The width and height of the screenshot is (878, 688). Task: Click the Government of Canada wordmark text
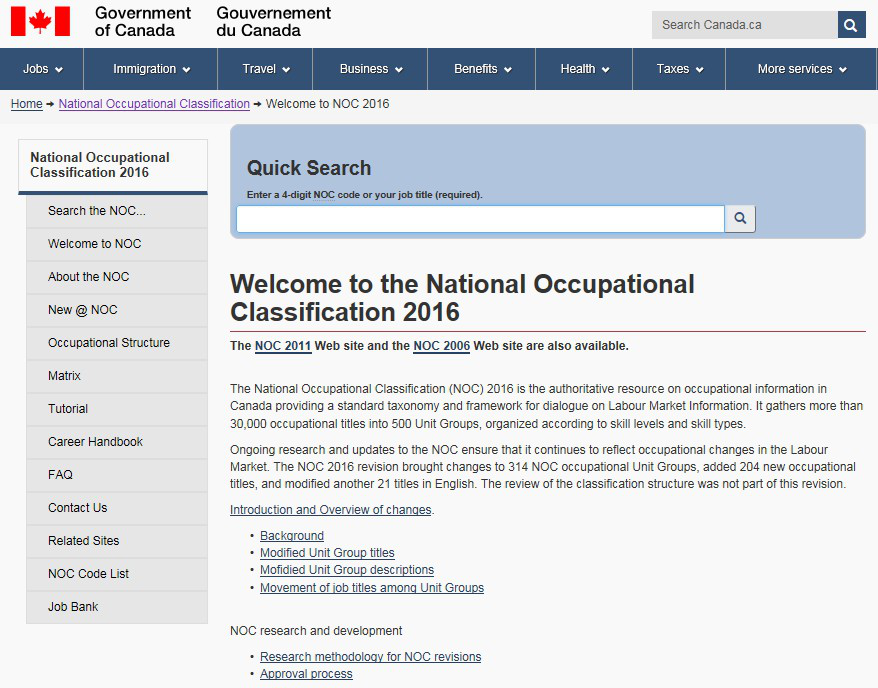pos(143,21)
